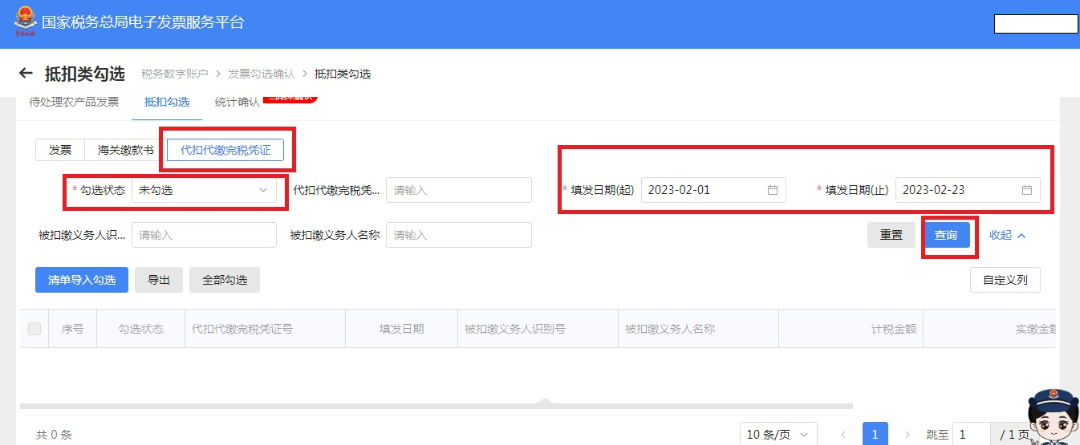Click the back arrow beside 抵扣类勾选

click(26, 73)
